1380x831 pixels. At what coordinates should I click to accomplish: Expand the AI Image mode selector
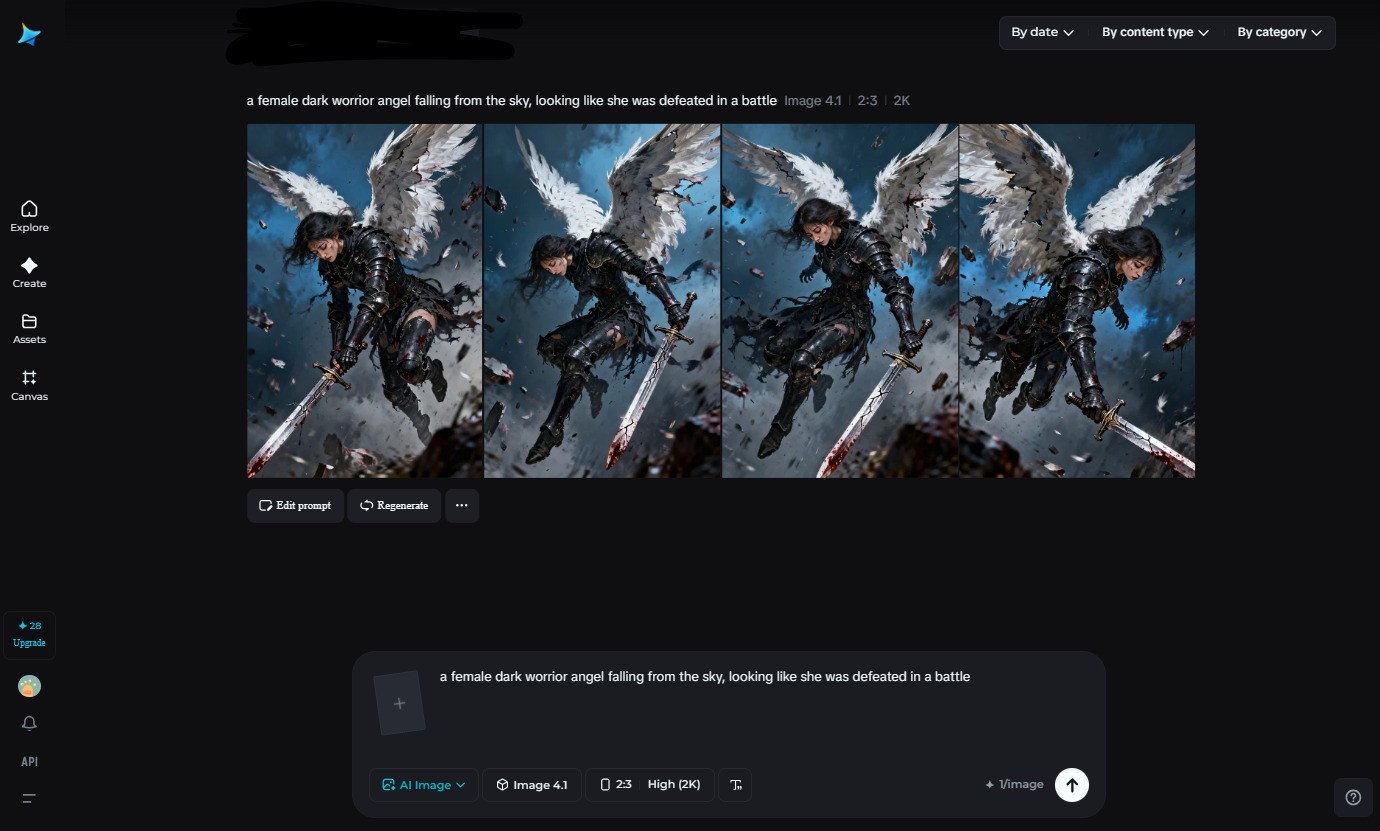click(423, 784)
